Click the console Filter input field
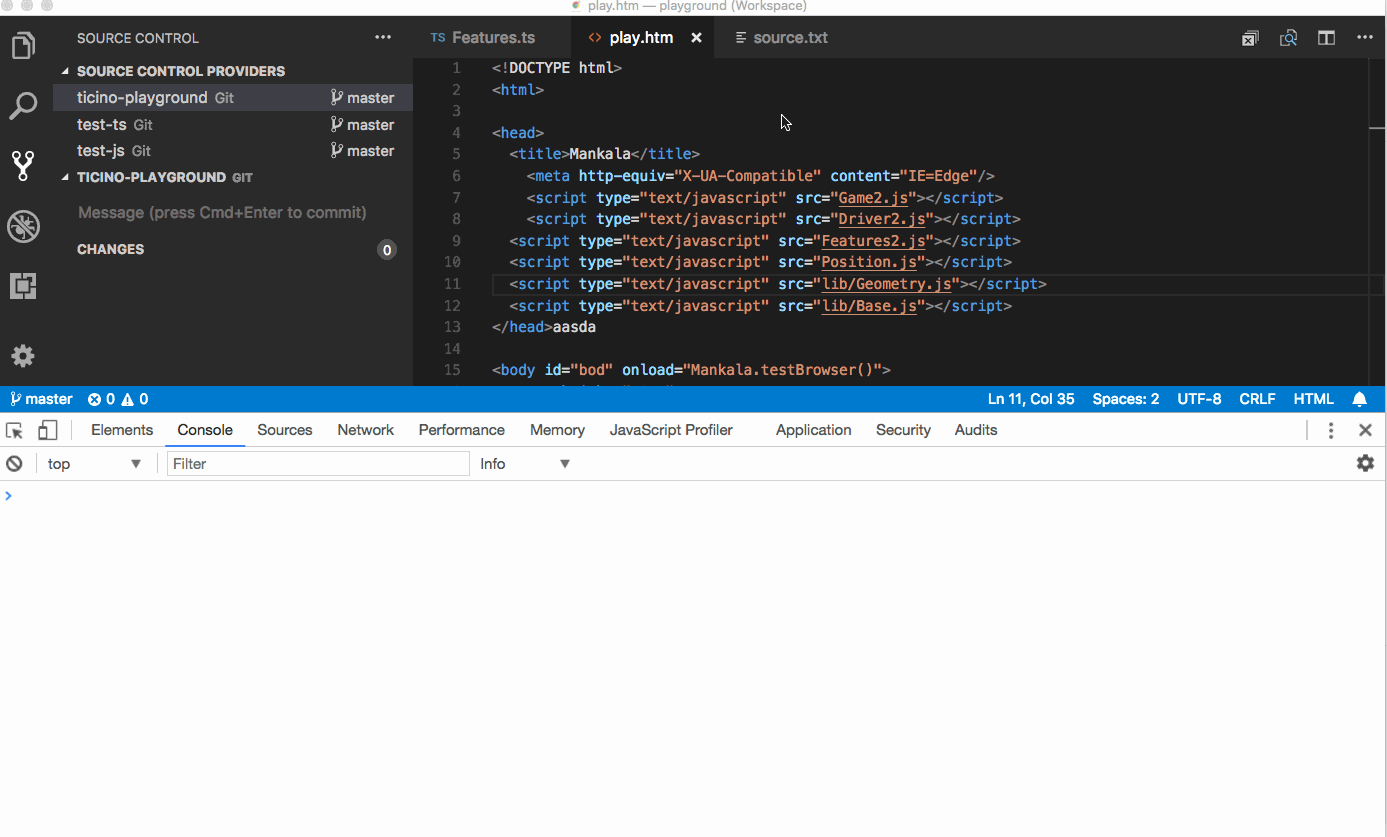Screen dimensions: 1387x837 317,463
